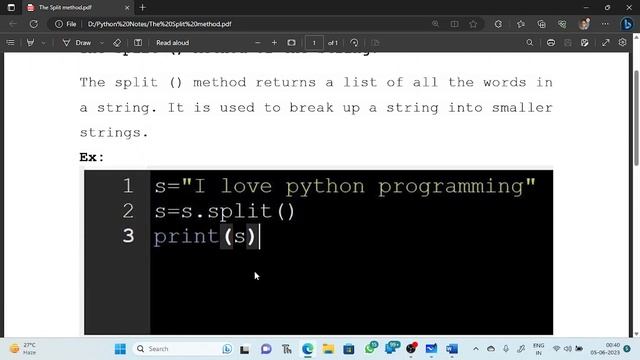640x360 pixels.
Task: Open the tab actions menu
Action: (x=11, y=7)
